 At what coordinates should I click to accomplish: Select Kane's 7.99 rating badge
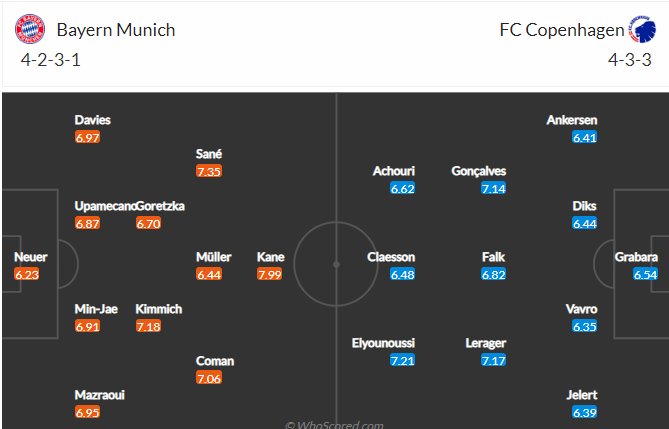point(269,274)
